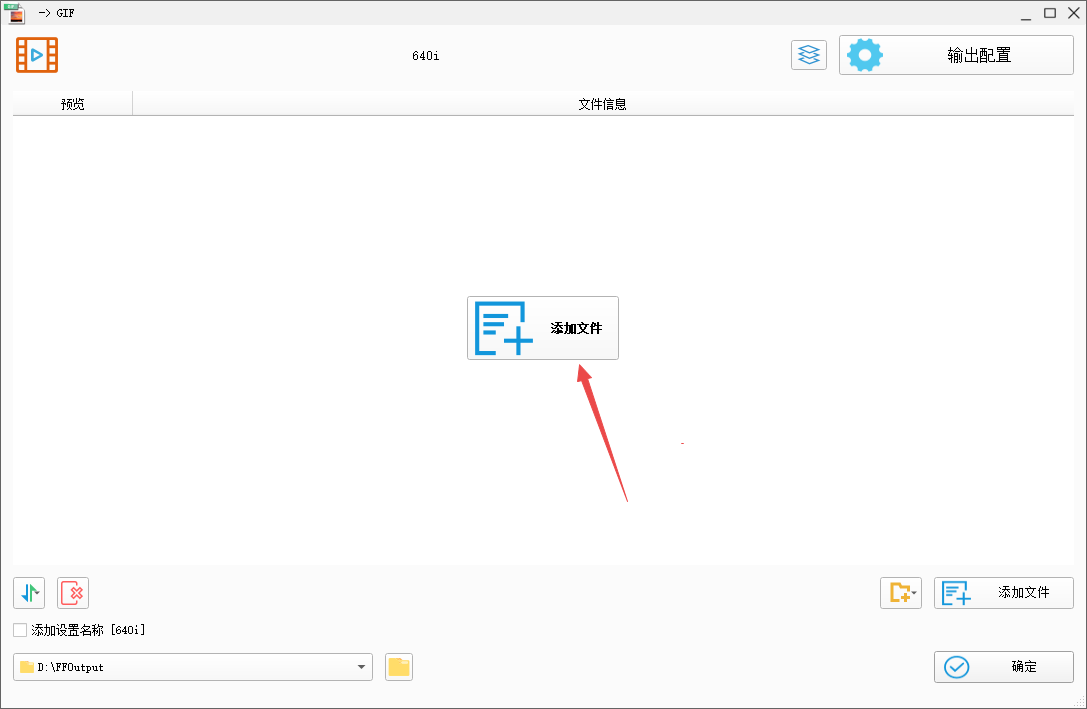Enable 添加设置名称 [640i] checkbox
1087x709 pixels.
pos(20,630)
